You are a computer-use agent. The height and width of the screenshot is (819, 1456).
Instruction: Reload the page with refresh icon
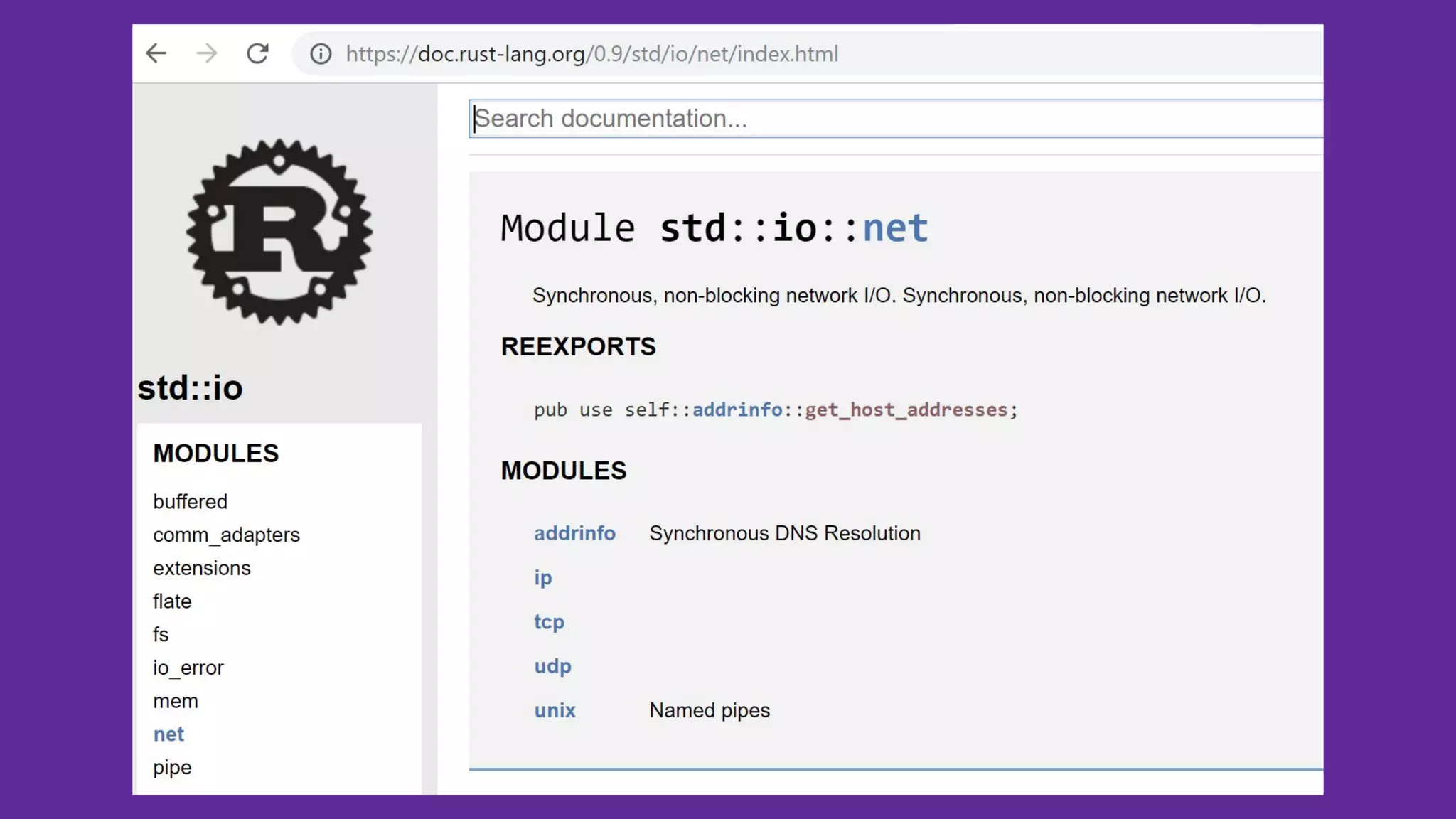pos(257,53)
